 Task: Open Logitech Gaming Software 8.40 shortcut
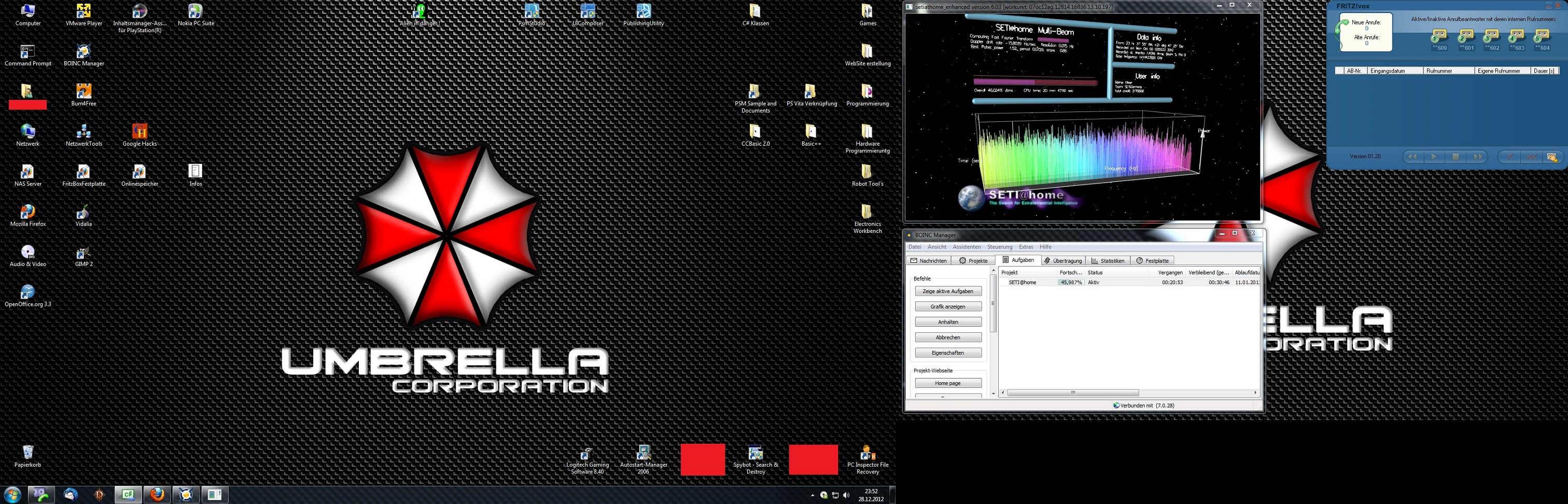coord(587,460)
